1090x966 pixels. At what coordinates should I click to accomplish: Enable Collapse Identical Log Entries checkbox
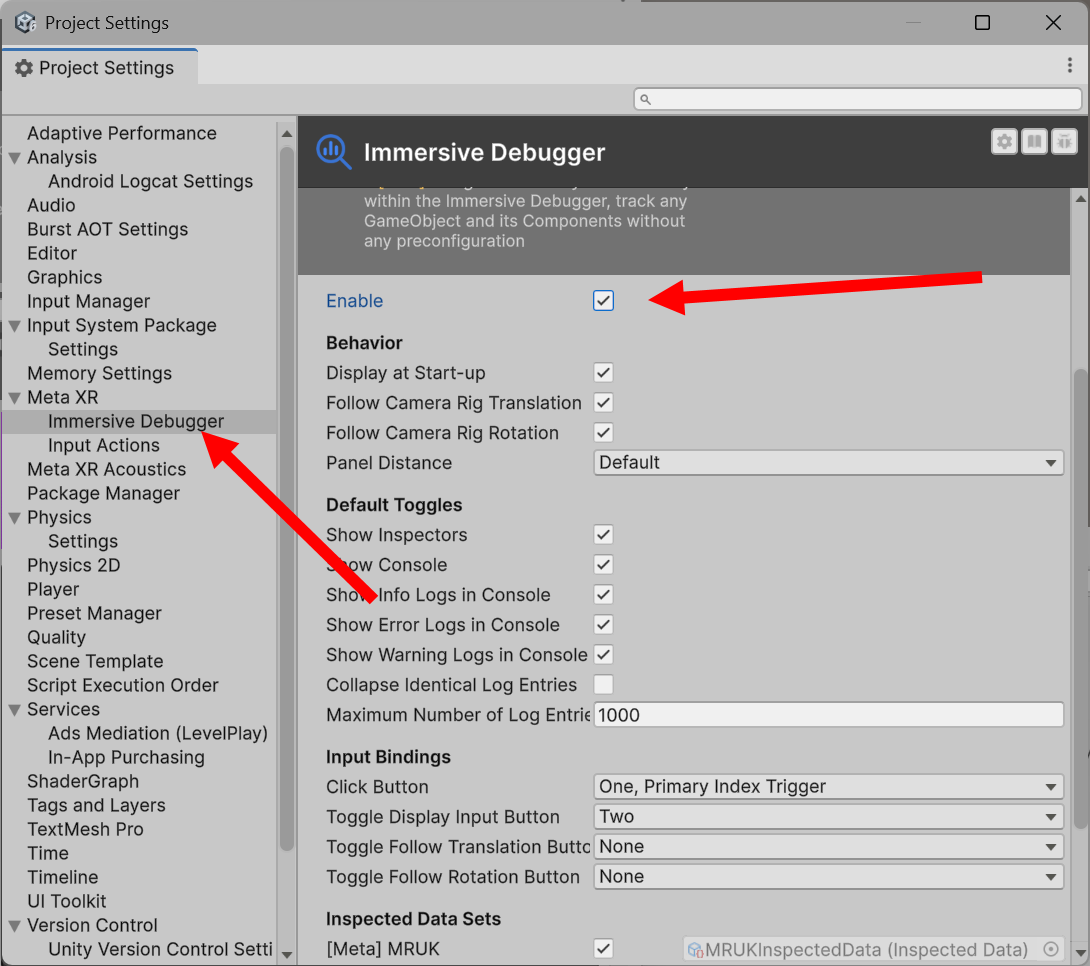[603, 685]
